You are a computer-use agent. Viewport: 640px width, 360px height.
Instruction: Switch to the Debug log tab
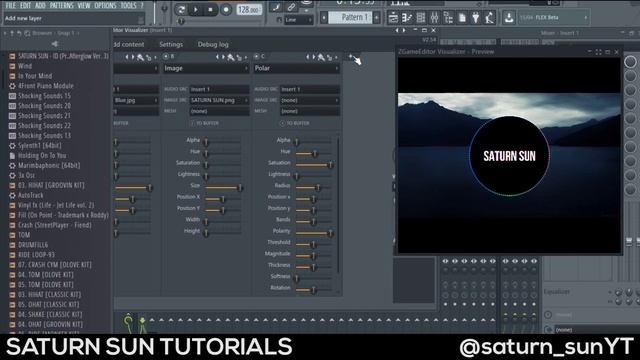(213, 44)
